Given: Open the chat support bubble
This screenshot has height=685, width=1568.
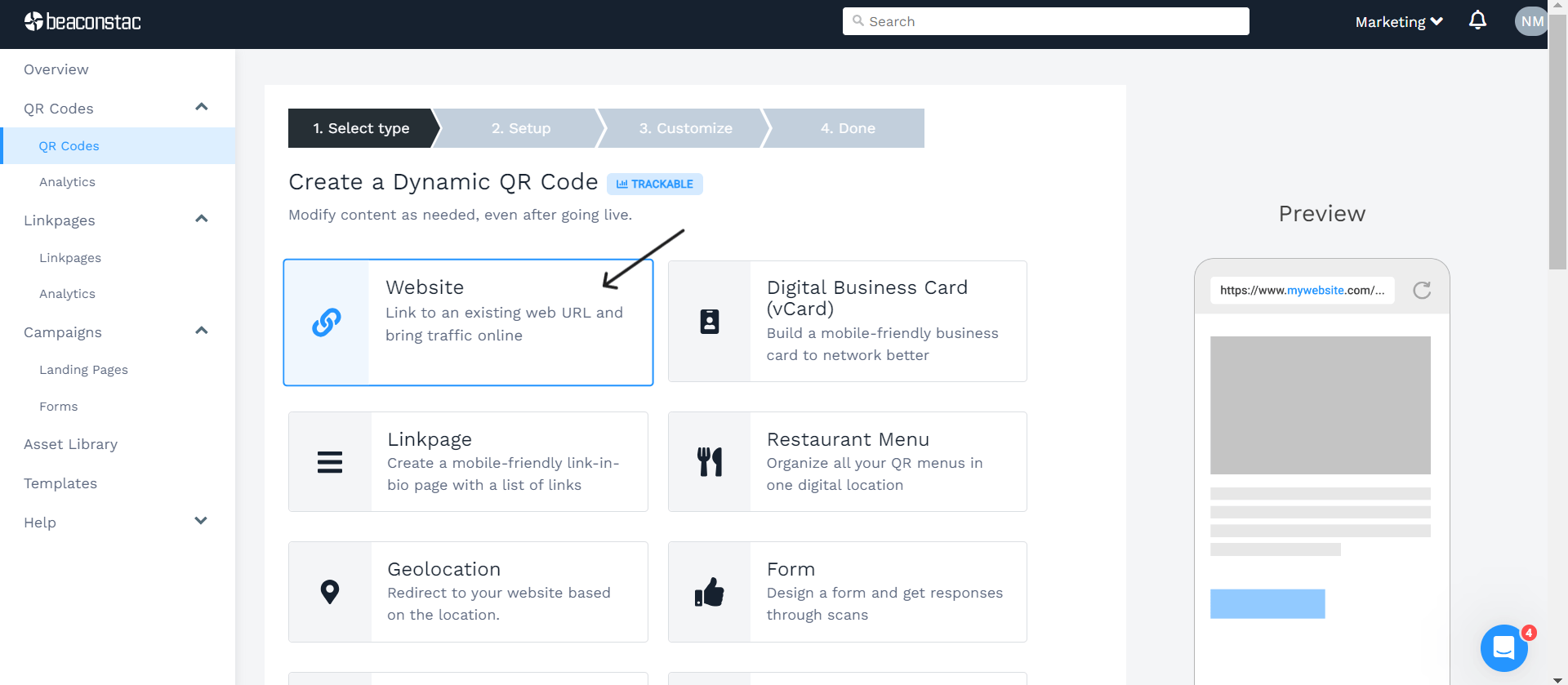Looking at the screenshot, I should point(1503,648).
